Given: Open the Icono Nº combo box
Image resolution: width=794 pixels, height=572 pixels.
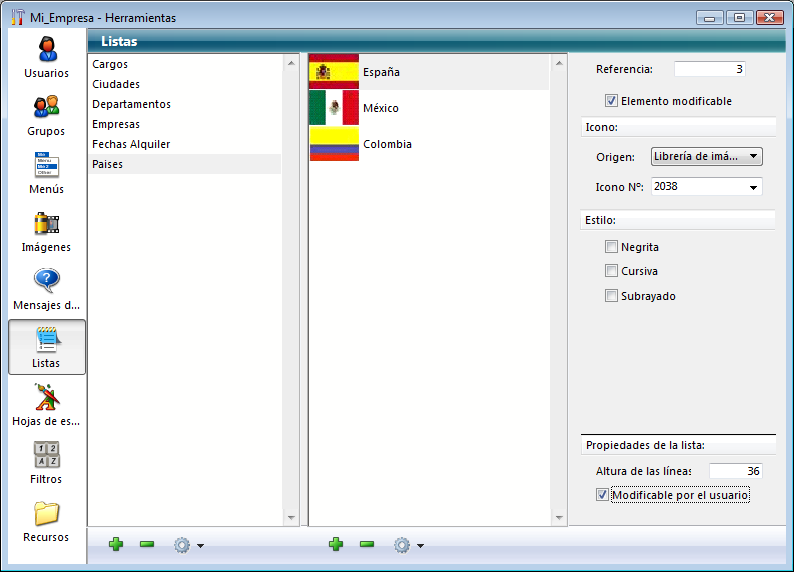Looking at the screenshot, I should 706,187.
